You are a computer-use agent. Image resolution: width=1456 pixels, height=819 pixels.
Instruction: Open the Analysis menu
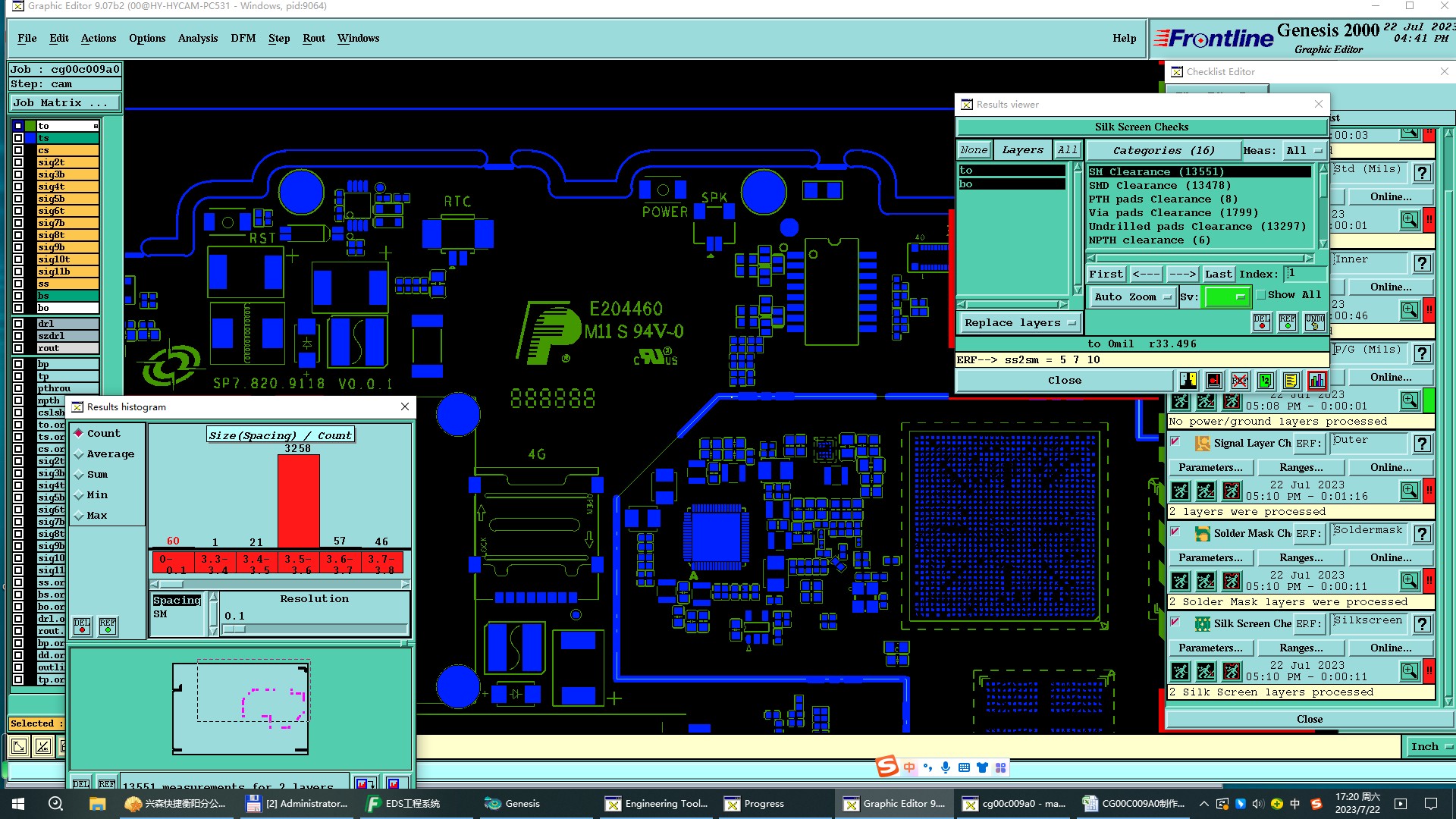(197, 39)
